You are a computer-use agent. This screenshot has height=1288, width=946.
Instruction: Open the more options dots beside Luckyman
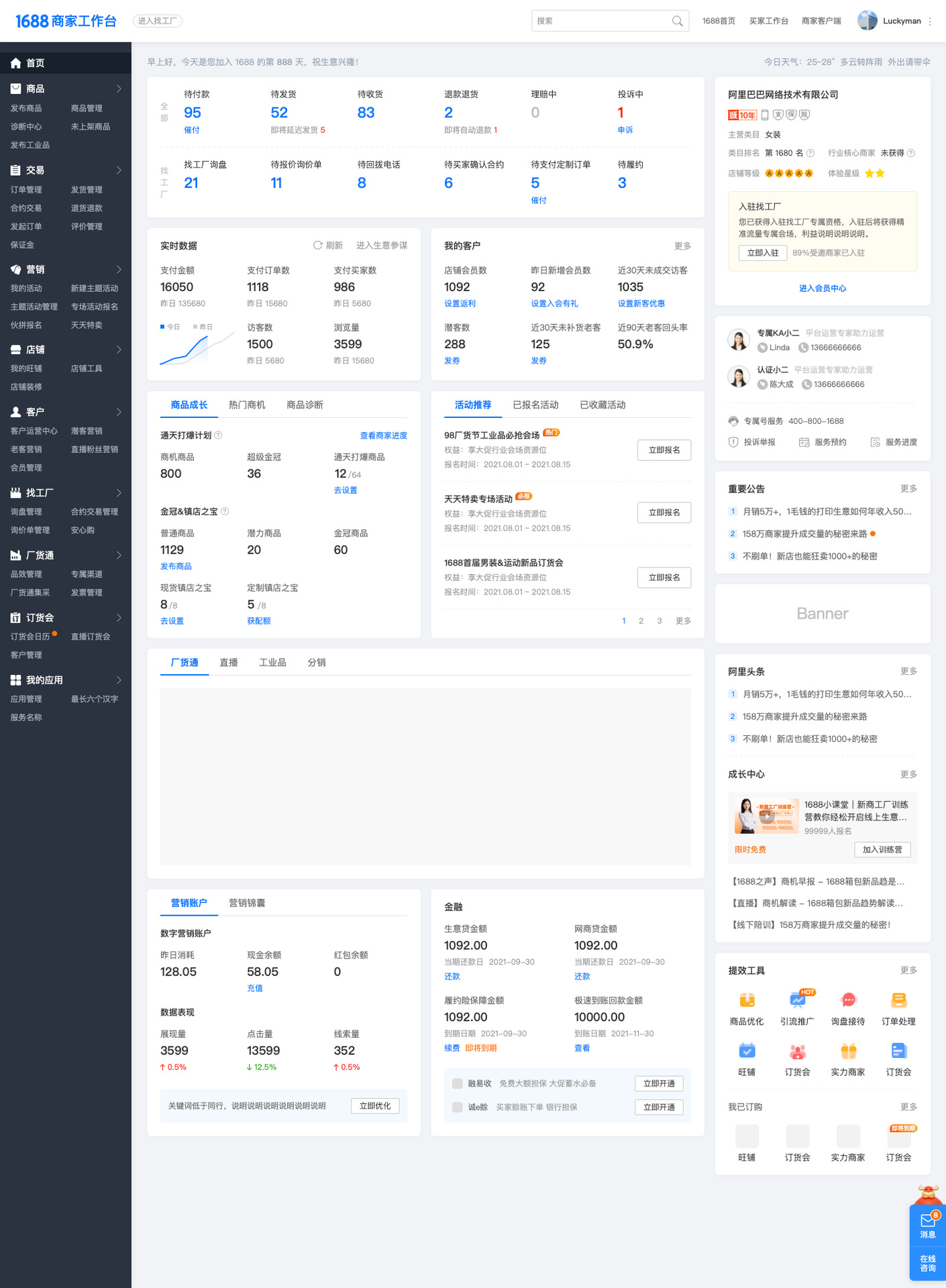[930, 21]
